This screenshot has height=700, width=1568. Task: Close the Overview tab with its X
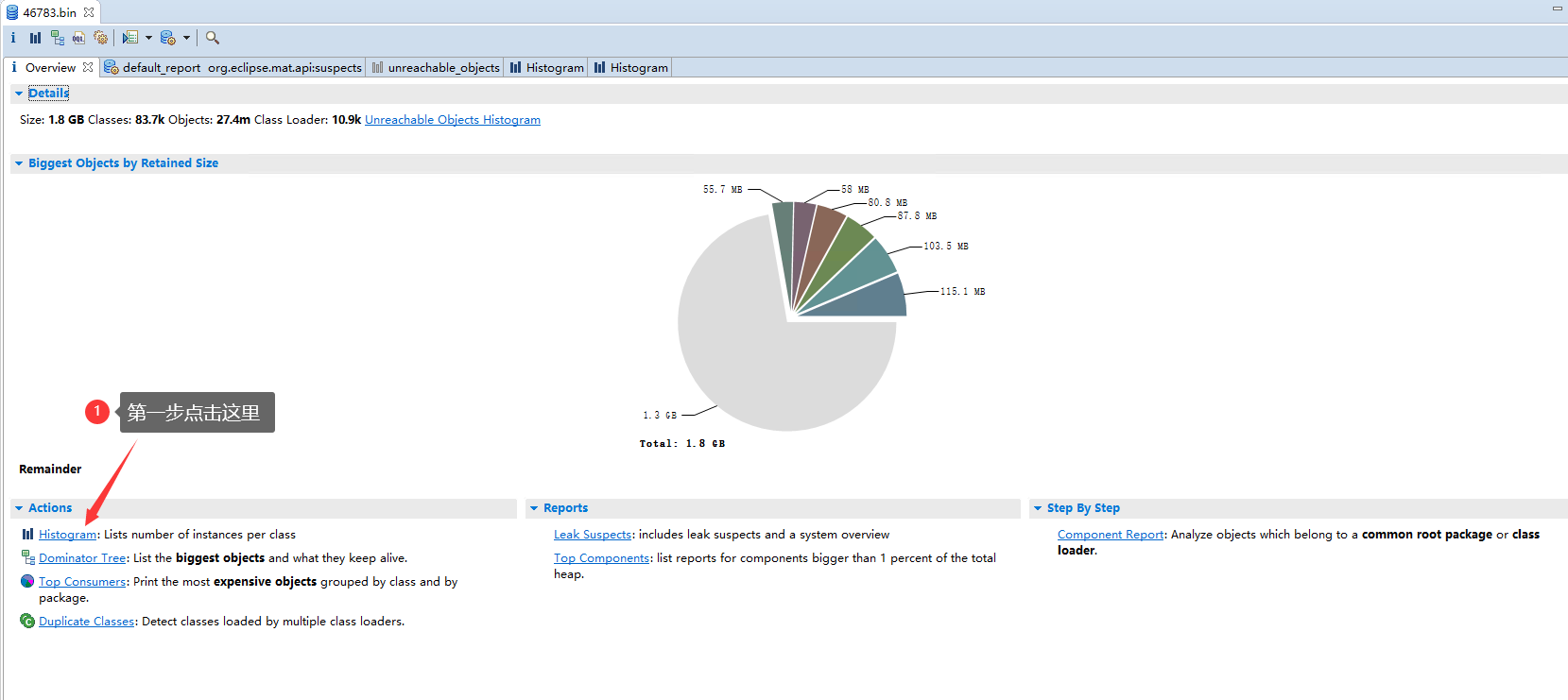click(88, 67)
